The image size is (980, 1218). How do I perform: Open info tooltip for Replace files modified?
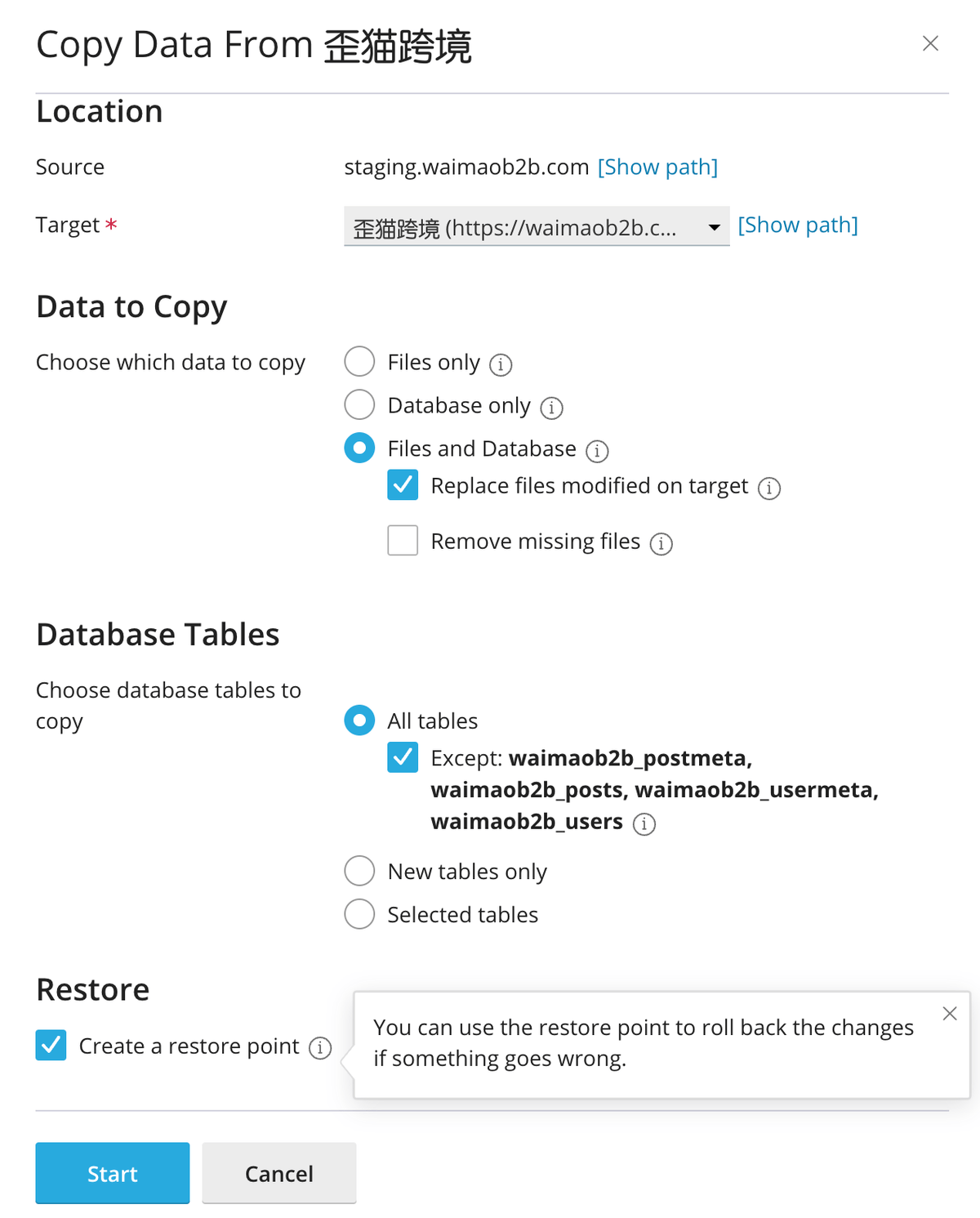point(768,488)
